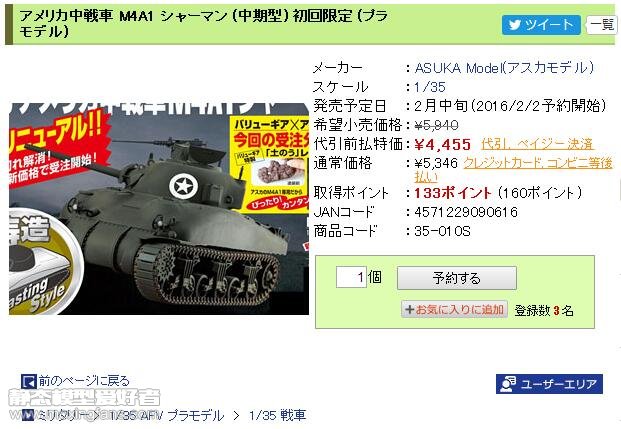The width and height of the screenshot is (621, 429).
Task: Open the クレジットカード、コンビニ等後払い link
Action: 513,170
